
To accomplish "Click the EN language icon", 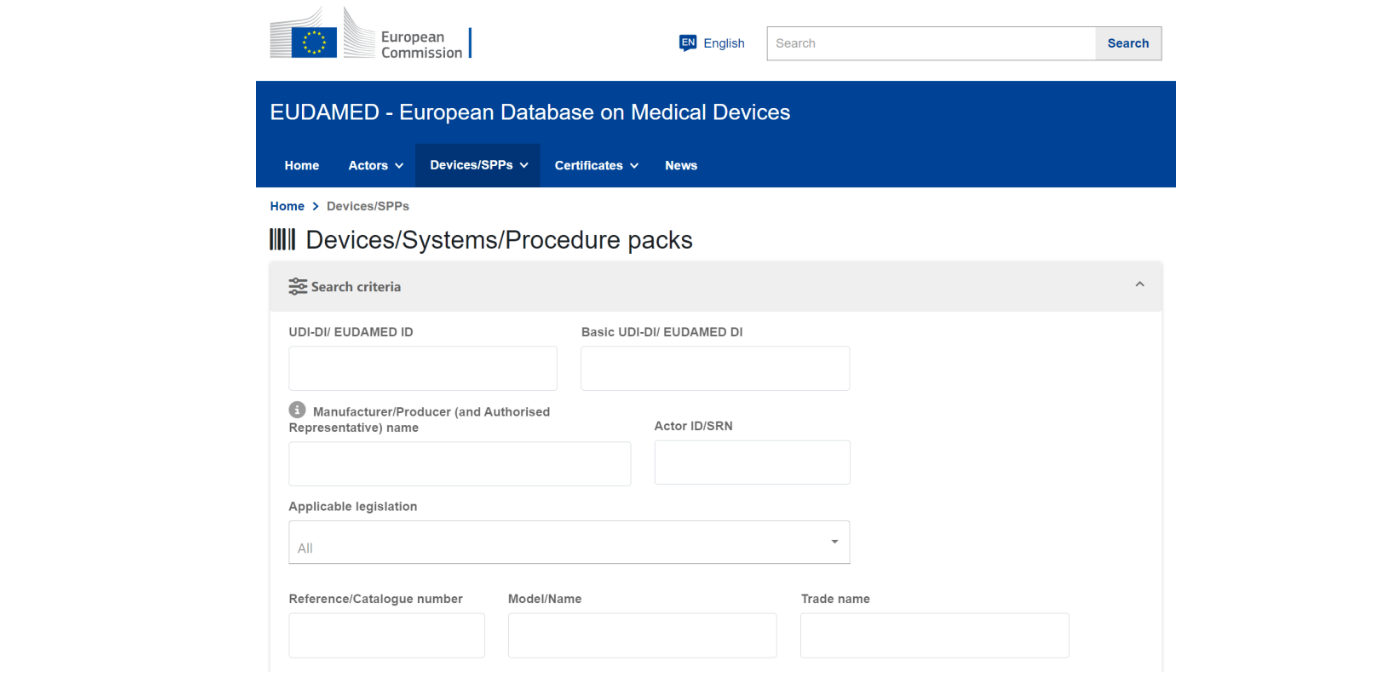I will [x=687, y=43].
